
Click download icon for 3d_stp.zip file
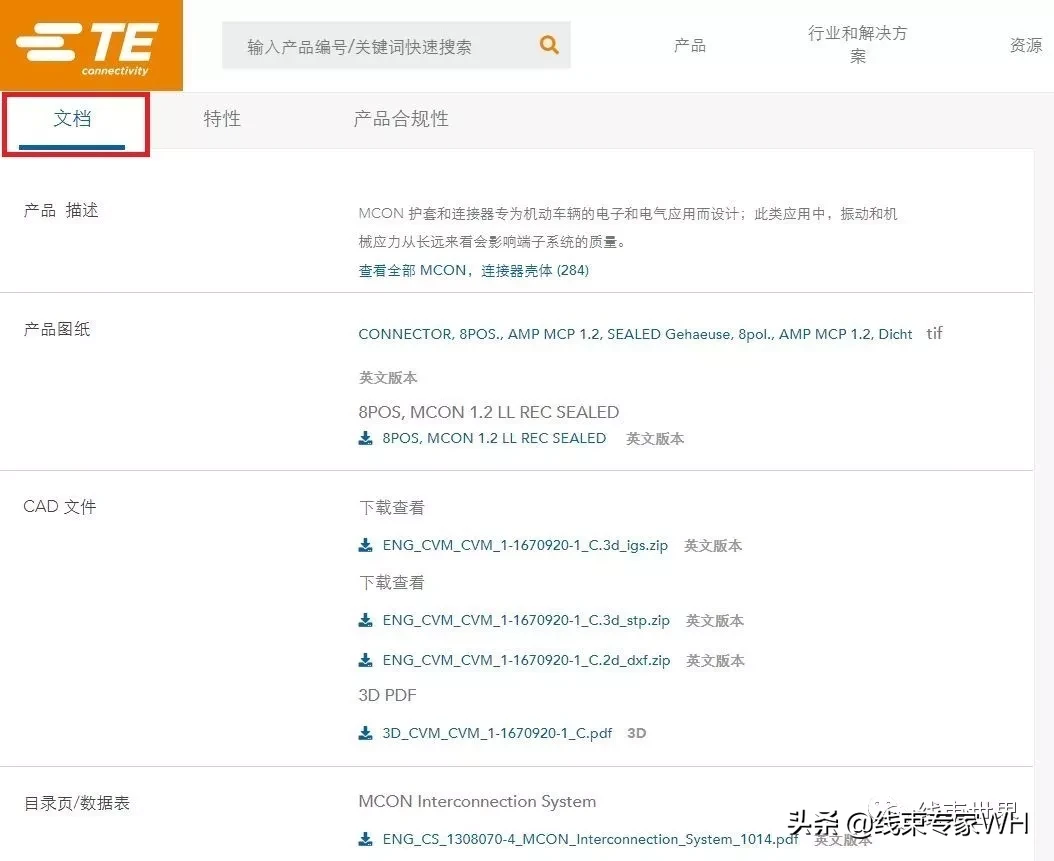click(365, 620)
